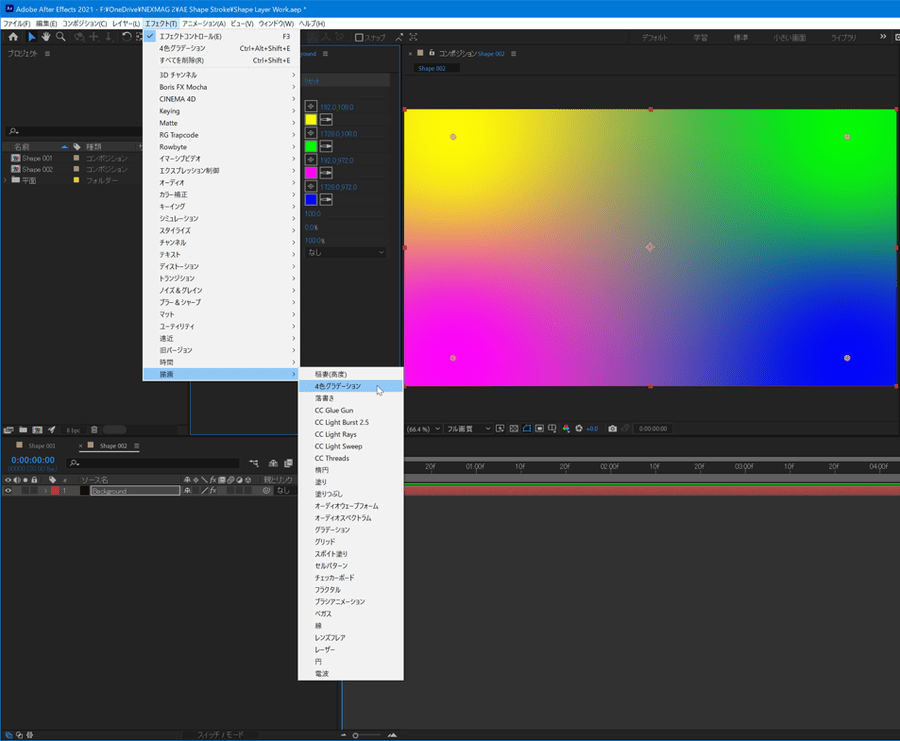
Task: Click the yellow color eyedropper icon
Action: (x=327, y=120)
